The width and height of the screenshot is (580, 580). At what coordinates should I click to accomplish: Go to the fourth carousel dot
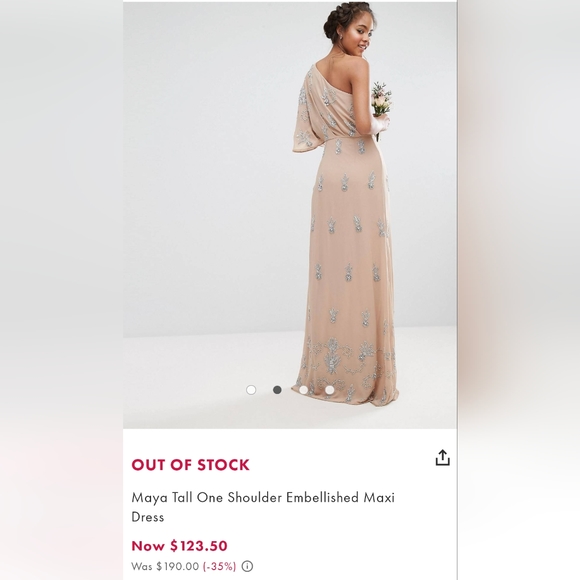pyautogui.click(x=330, y=390)
